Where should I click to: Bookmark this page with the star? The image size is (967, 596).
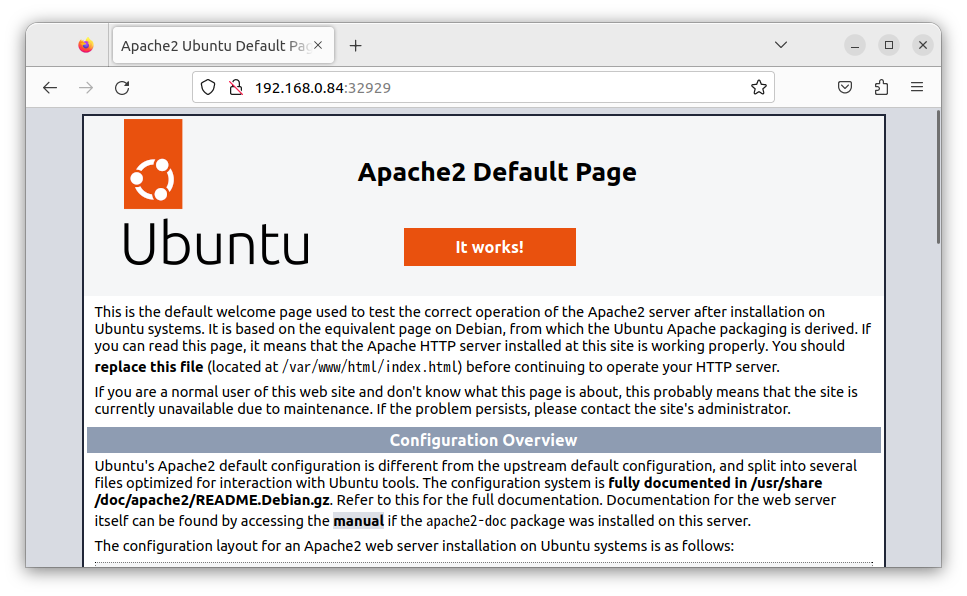(x=759, y=88)
